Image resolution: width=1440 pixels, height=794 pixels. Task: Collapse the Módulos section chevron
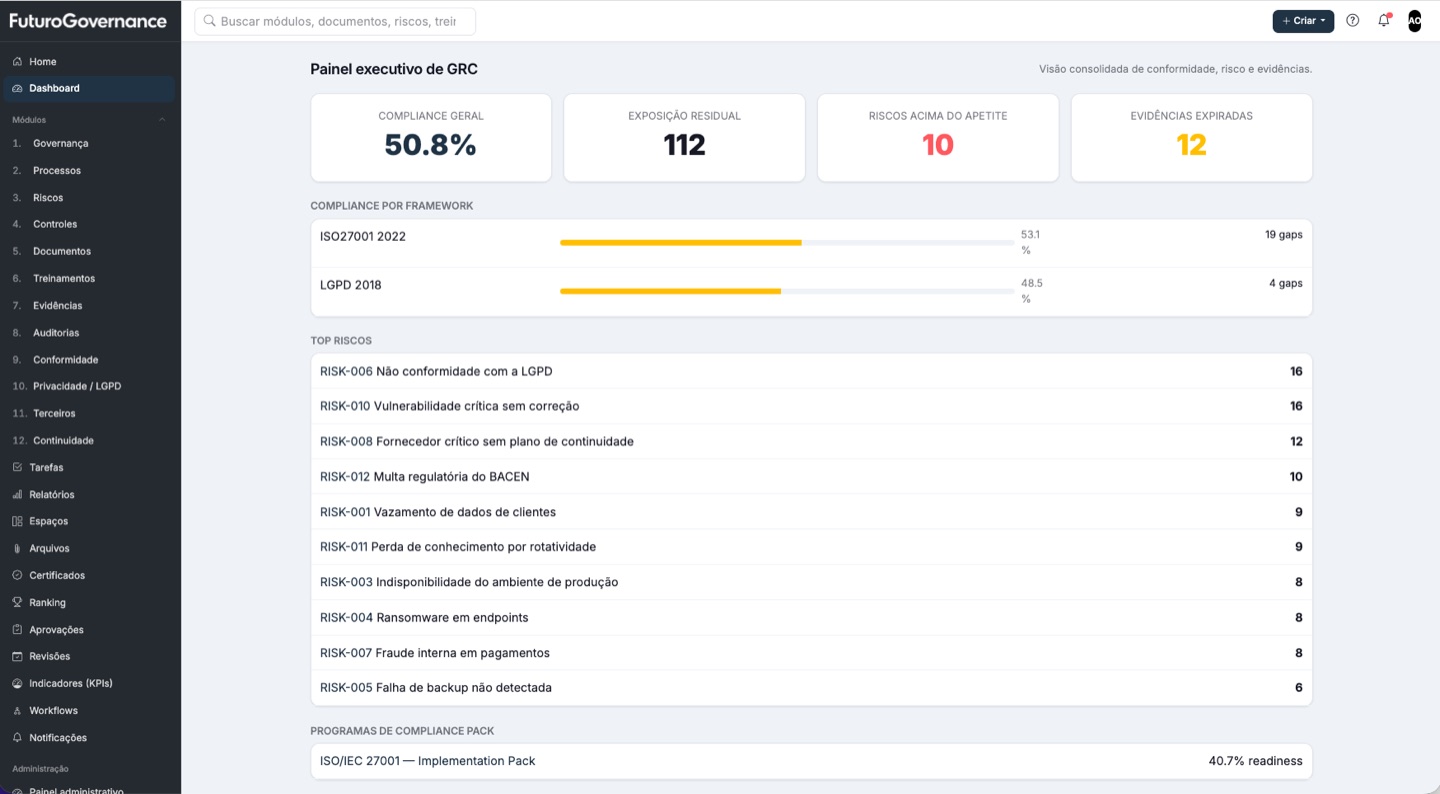[162, 120]
